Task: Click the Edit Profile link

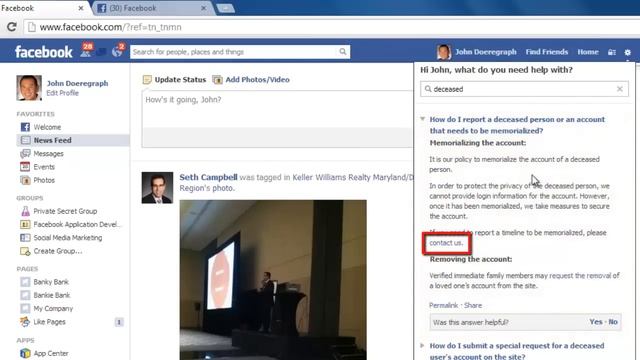Action: (x=62, y=93)
